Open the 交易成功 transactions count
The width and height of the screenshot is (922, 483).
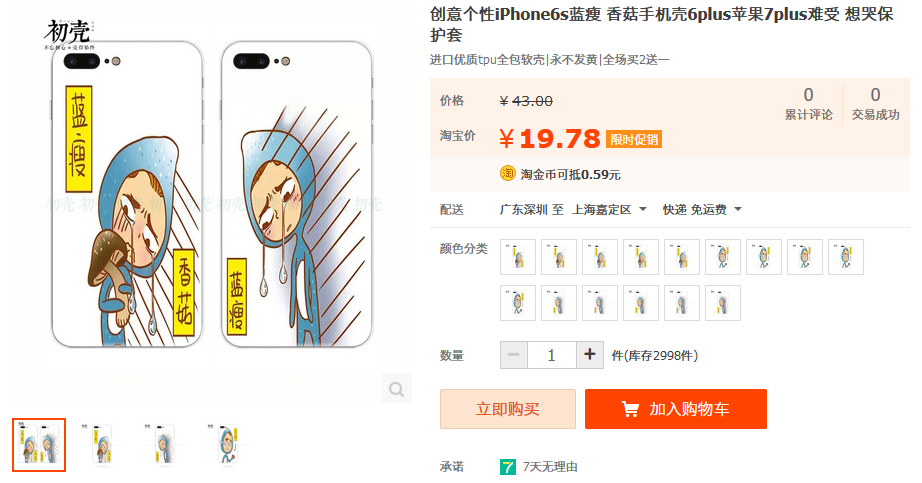tap(876, 104)
